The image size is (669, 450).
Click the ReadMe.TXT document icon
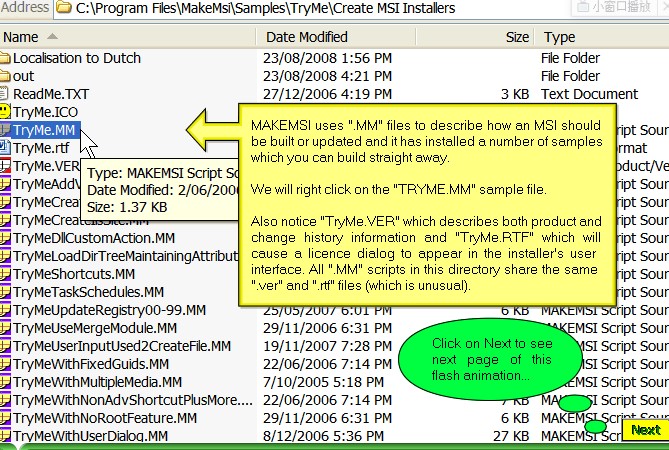4,94
